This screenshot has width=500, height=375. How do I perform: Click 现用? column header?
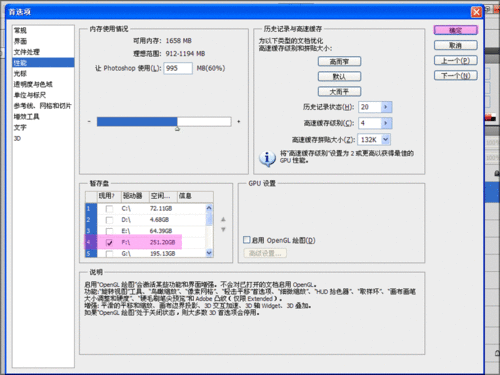(108, 196)
